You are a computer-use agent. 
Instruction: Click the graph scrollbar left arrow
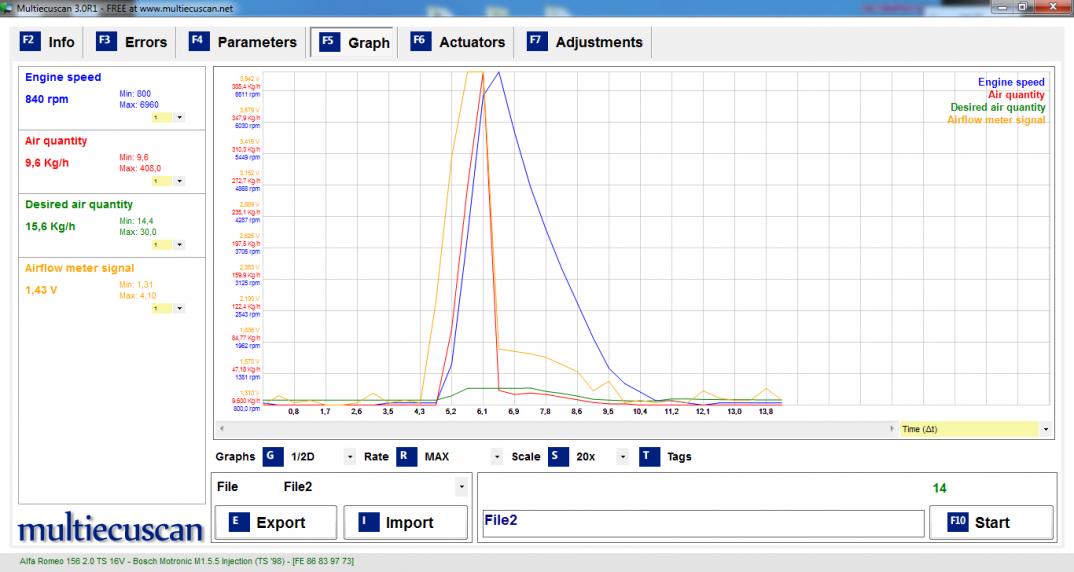coord(221,428)
